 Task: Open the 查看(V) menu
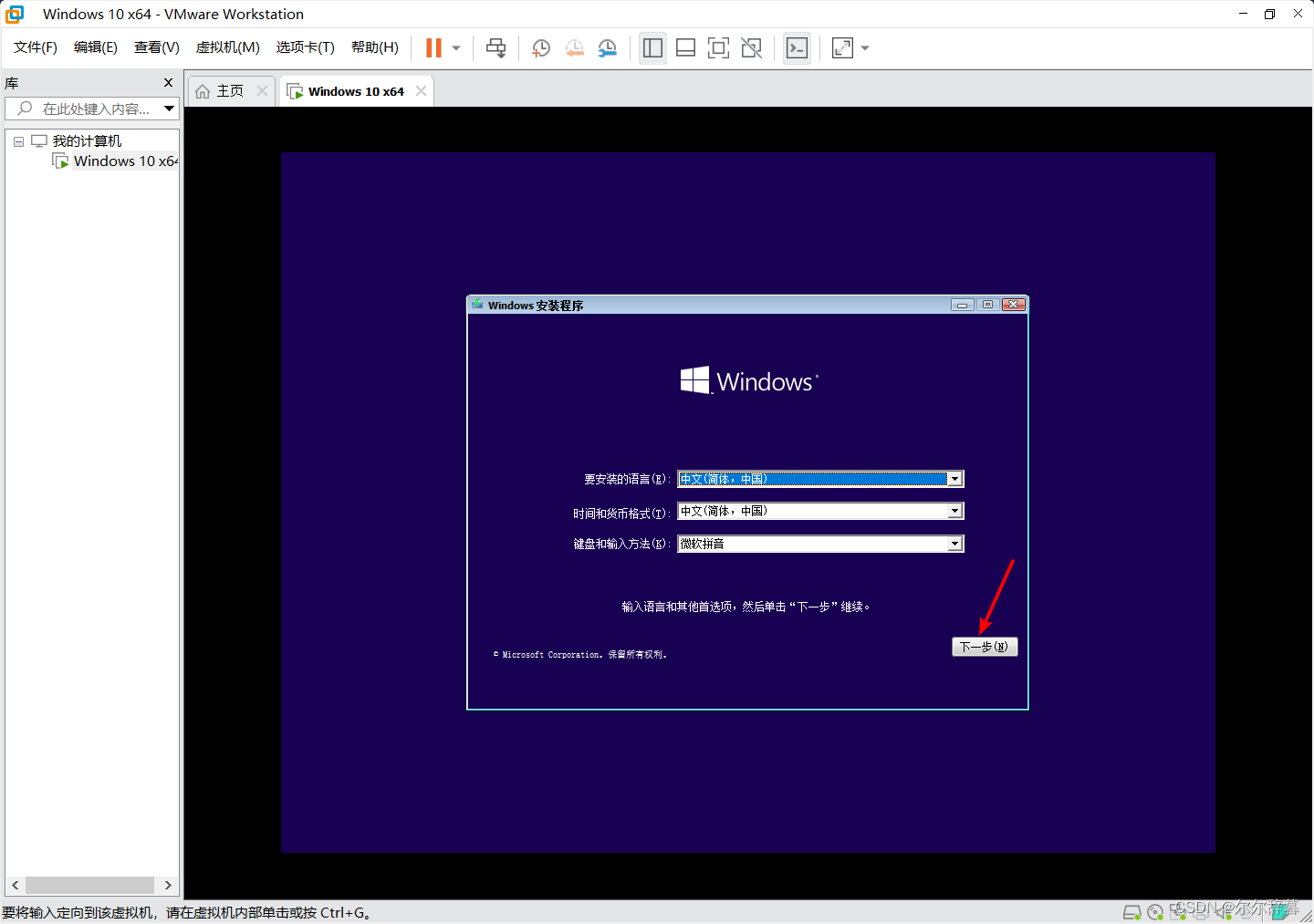pyautogui.click(x=157, y=47)
